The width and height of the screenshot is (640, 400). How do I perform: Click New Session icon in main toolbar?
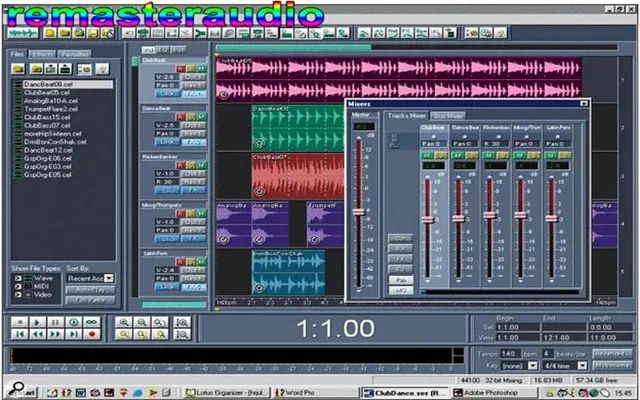[50, 33]
